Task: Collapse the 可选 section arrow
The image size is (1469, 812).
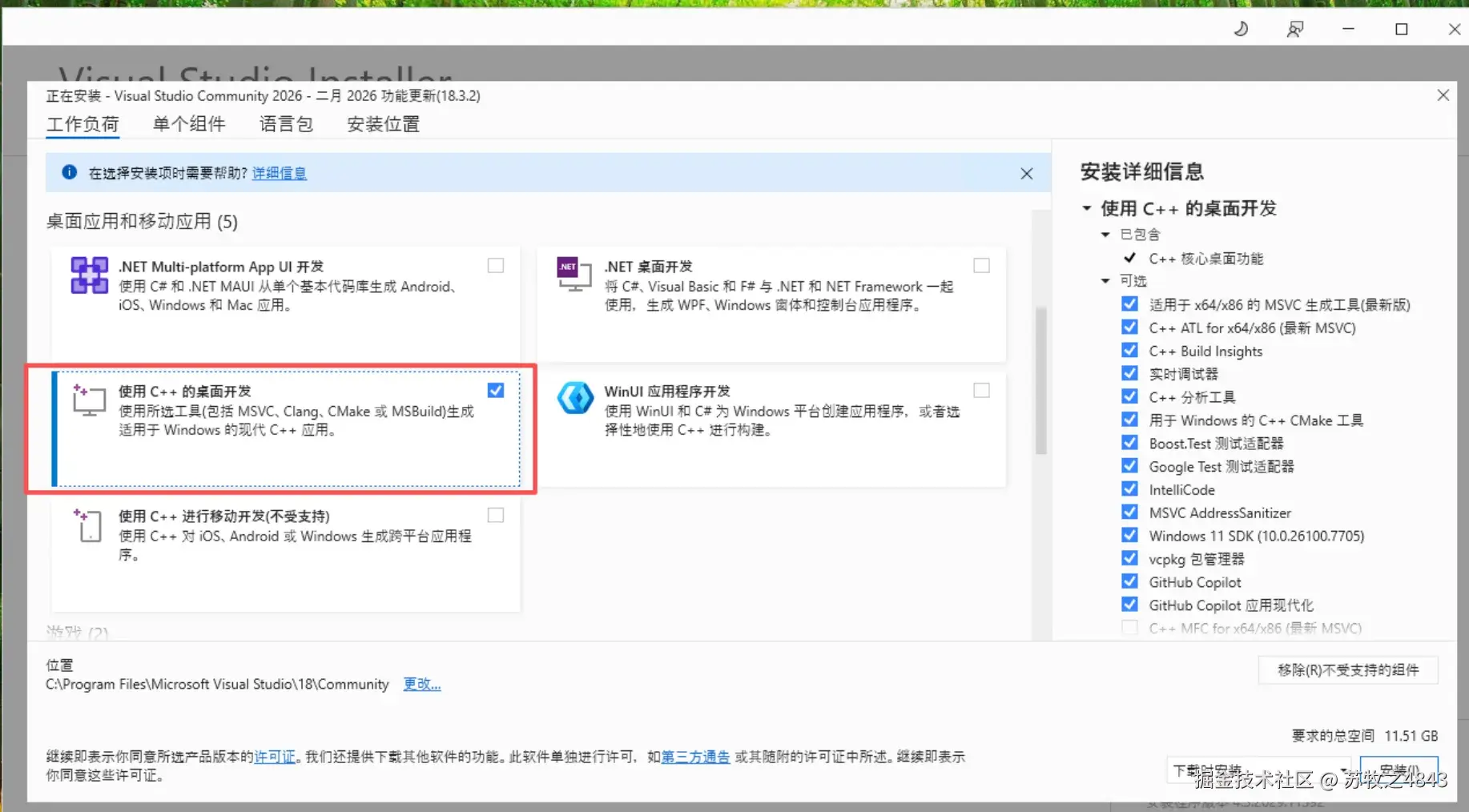Action: [x=1105, y=281]
